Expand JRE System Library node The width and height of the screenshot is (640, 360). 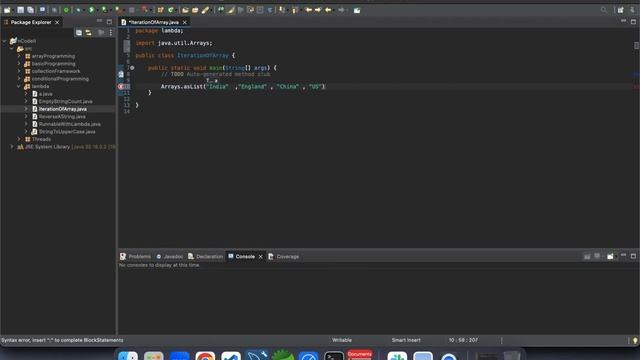click(12, 147)
